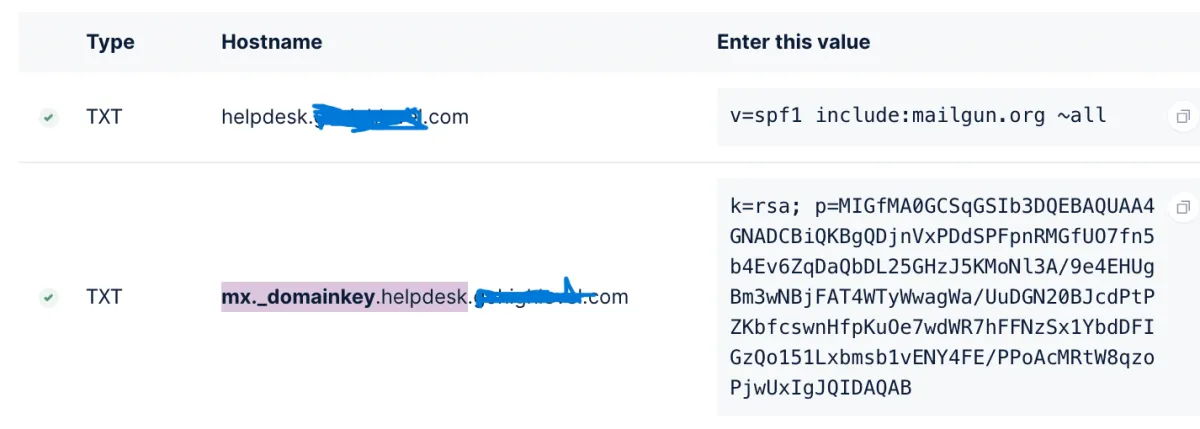Click verified check icon for DKIM row
The image size is (1200, 429).
pos(48,297)
